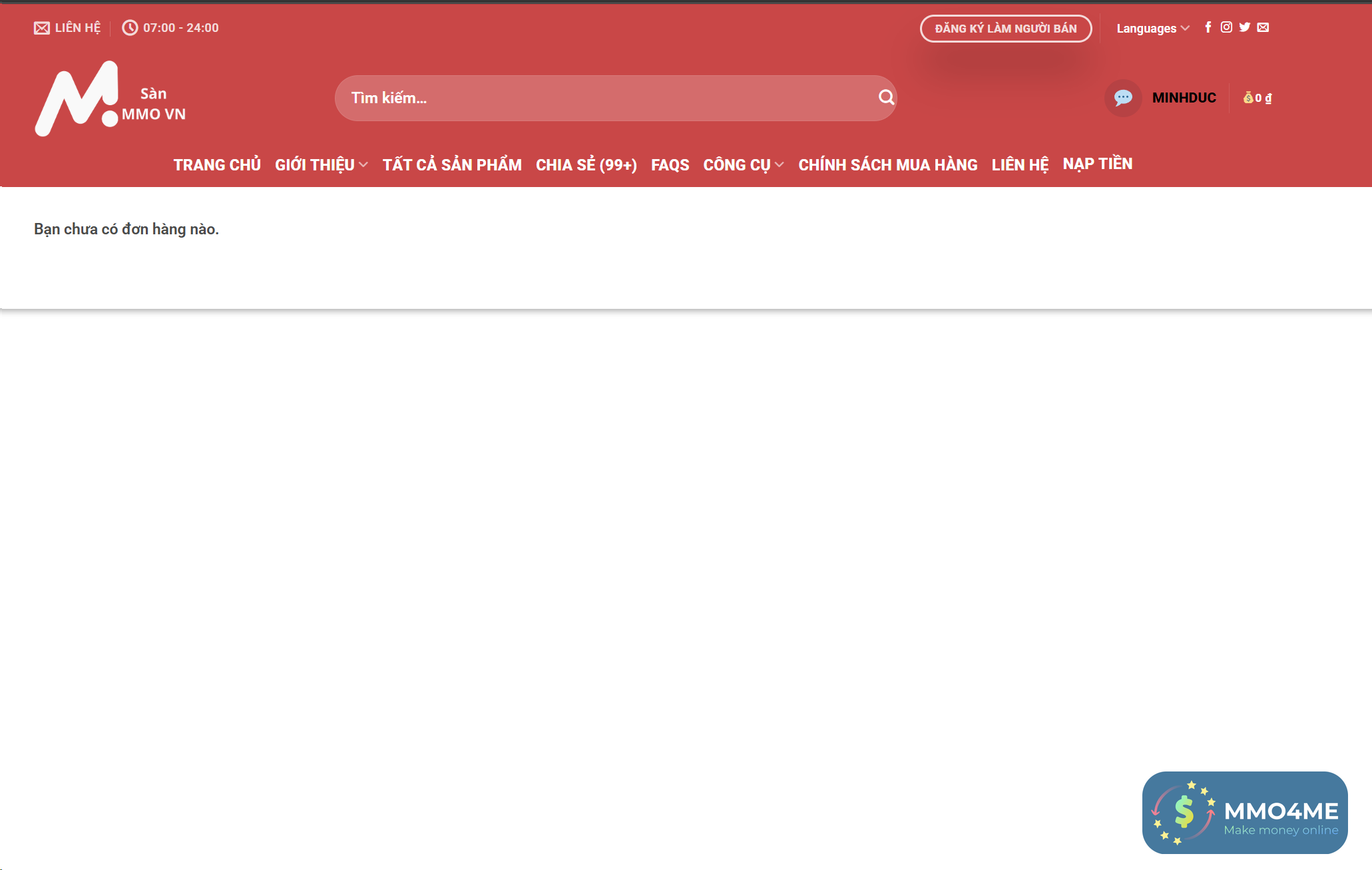Open CHIA SẺ (99+) section
This screenshot has width=1372, height=870.
tap(586, 164)
